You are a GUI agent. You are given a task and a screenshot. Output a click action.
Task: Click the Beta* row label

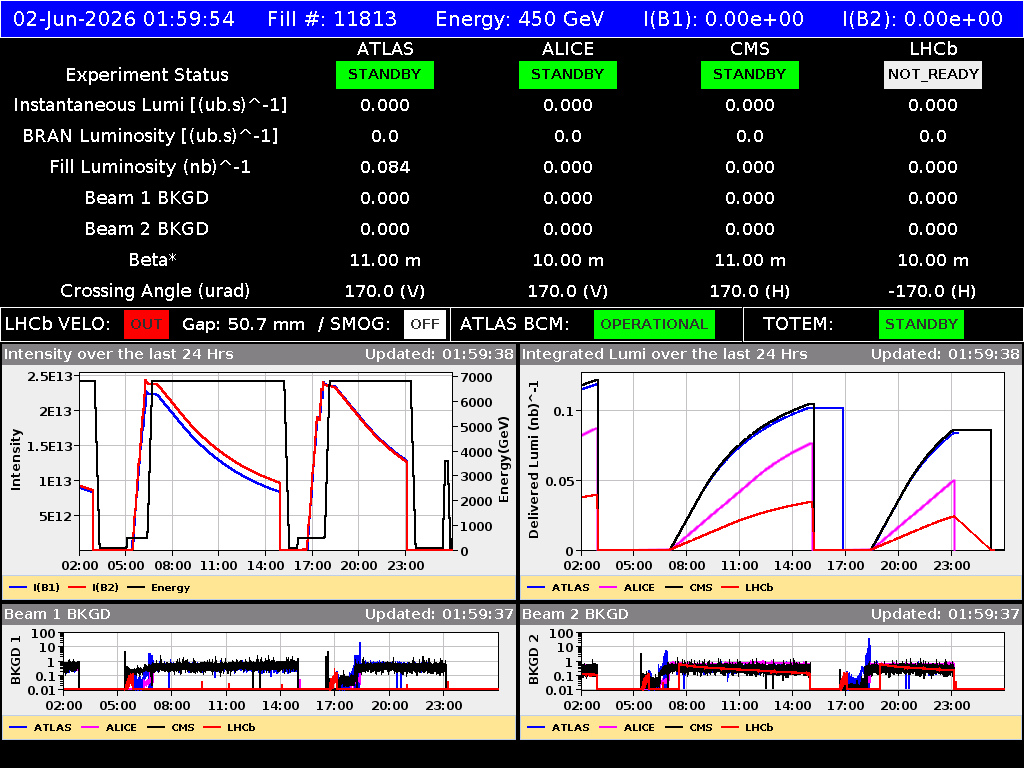[x=153, y=260]
